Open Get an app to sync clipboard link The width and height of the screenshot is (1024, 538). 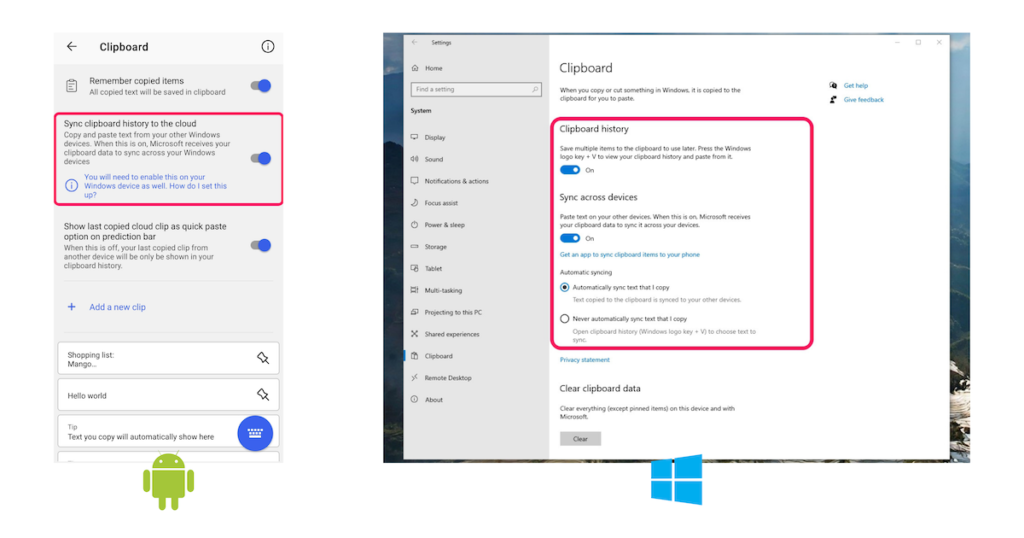(630, 255)
